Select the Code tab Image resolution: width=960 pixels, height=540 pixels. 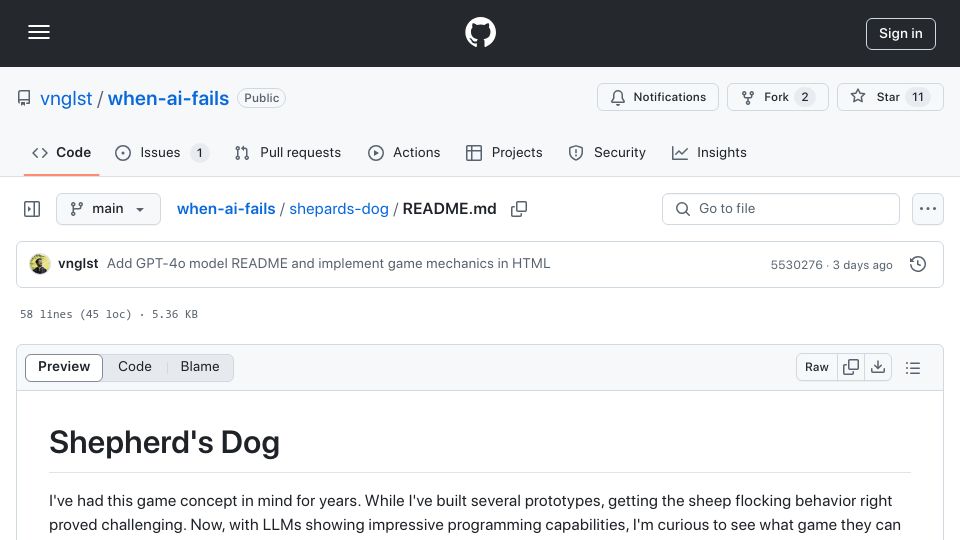61,152
